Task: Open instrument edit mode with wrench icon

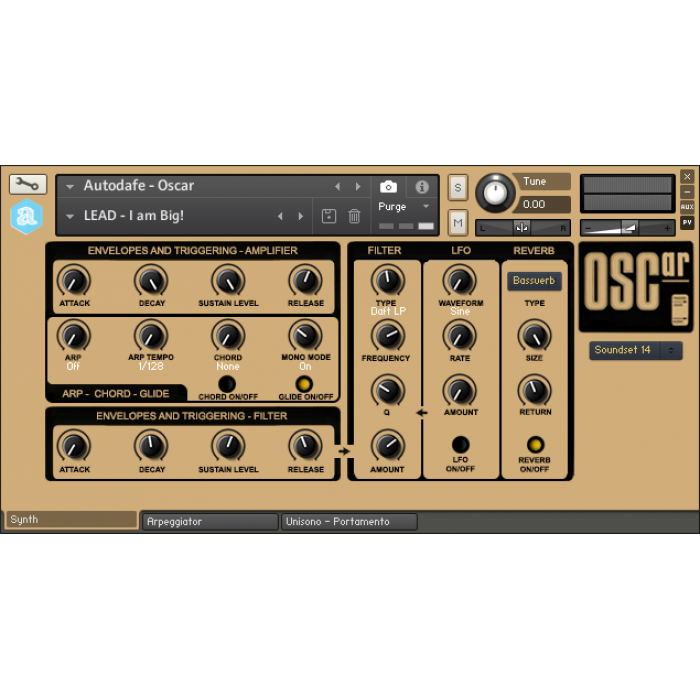Action: point(28,184)
